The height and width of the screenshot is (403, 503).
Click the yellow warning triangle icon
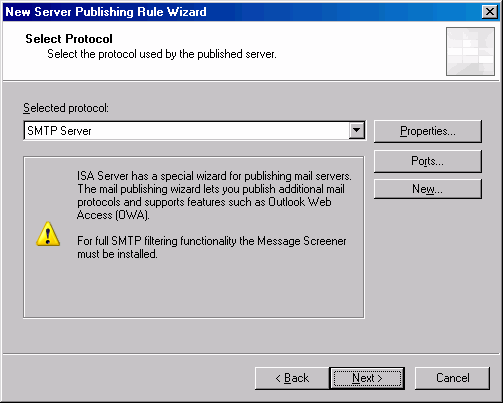coord(48,234)
